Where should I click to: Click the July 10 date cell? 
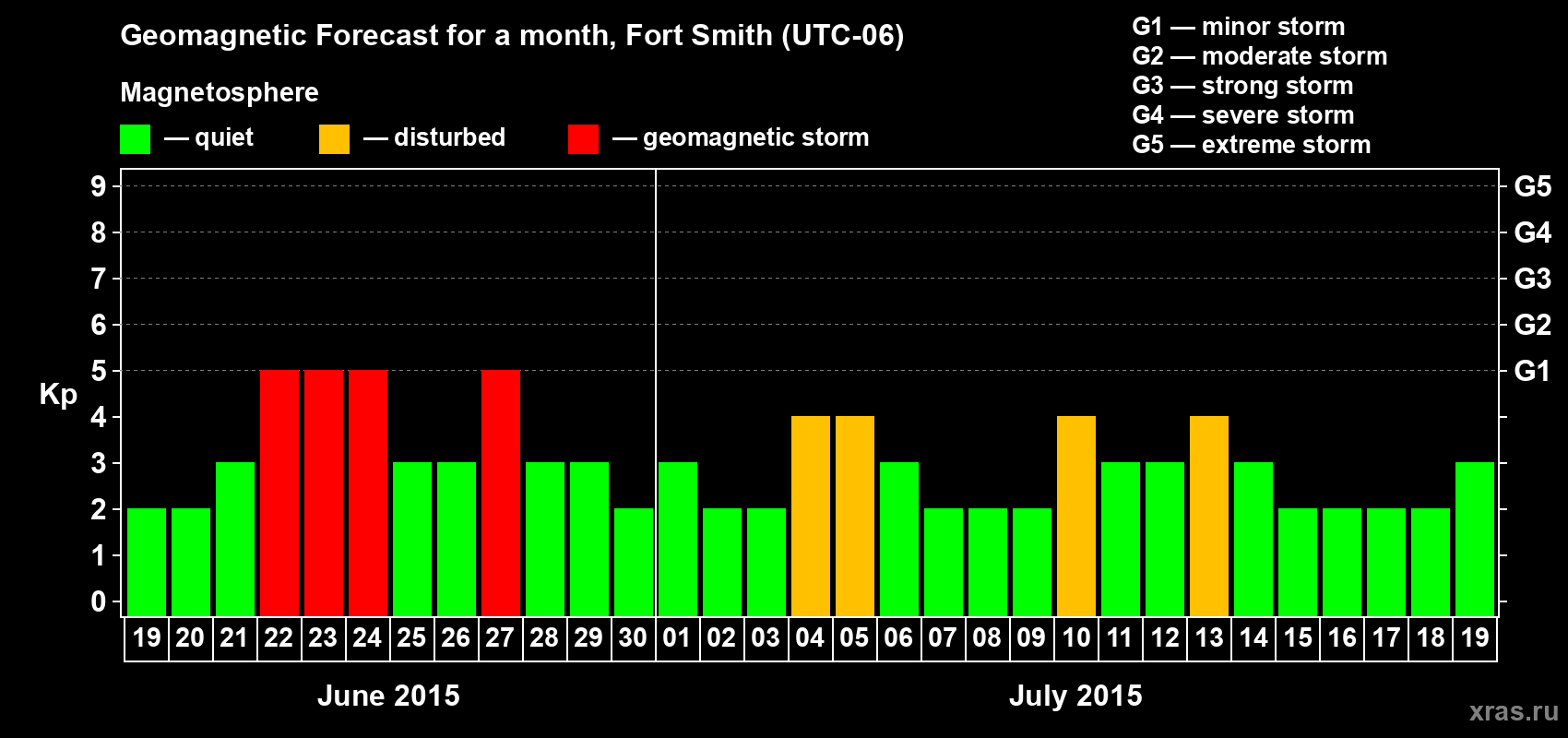pos(1075,638)
